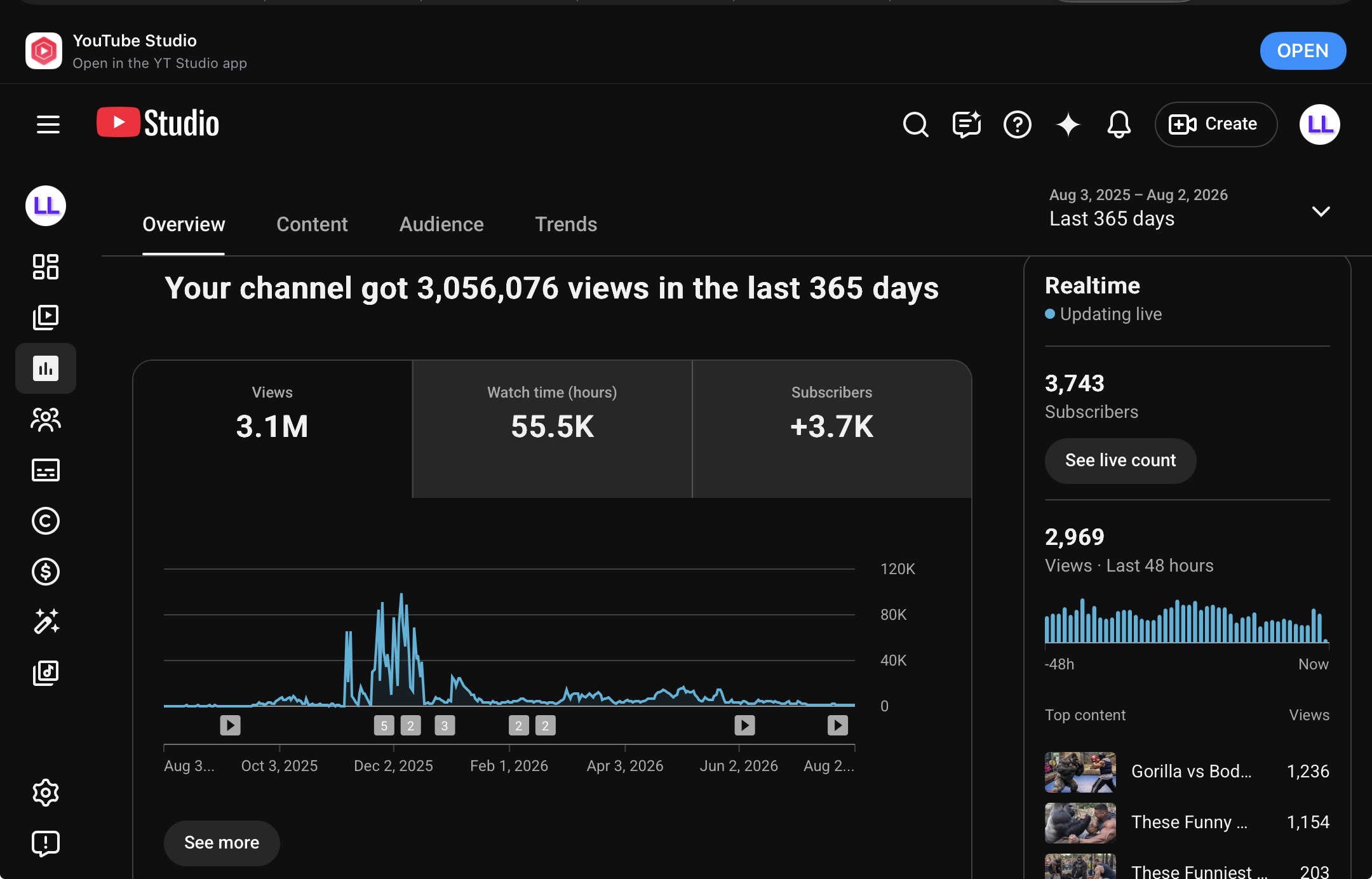Open Settings gear in sidebar
Screen dimensions: 1372x879
click(x=46, y=793)
